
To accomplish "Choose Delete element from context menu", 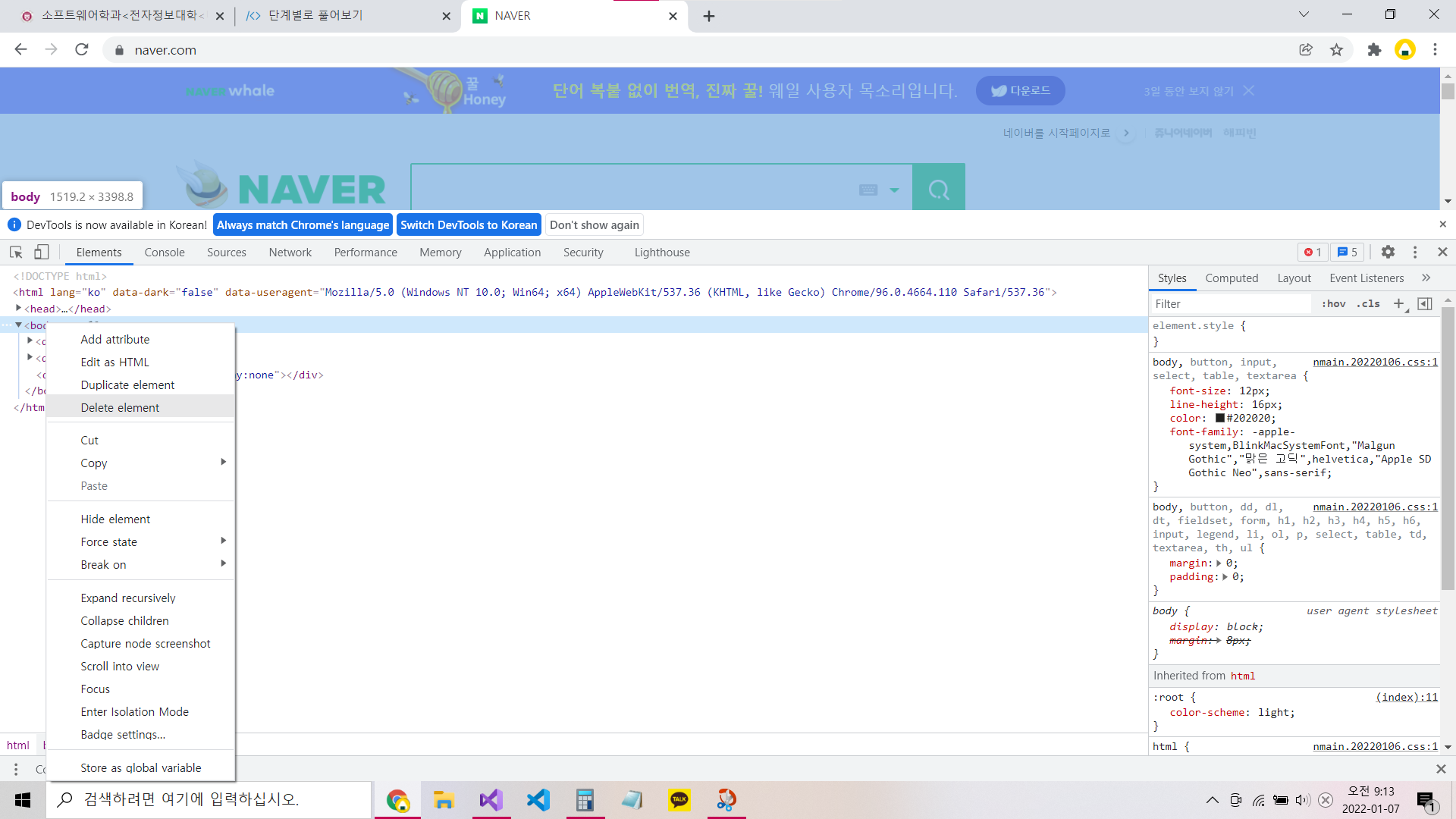I will click(x=120, y=407).
